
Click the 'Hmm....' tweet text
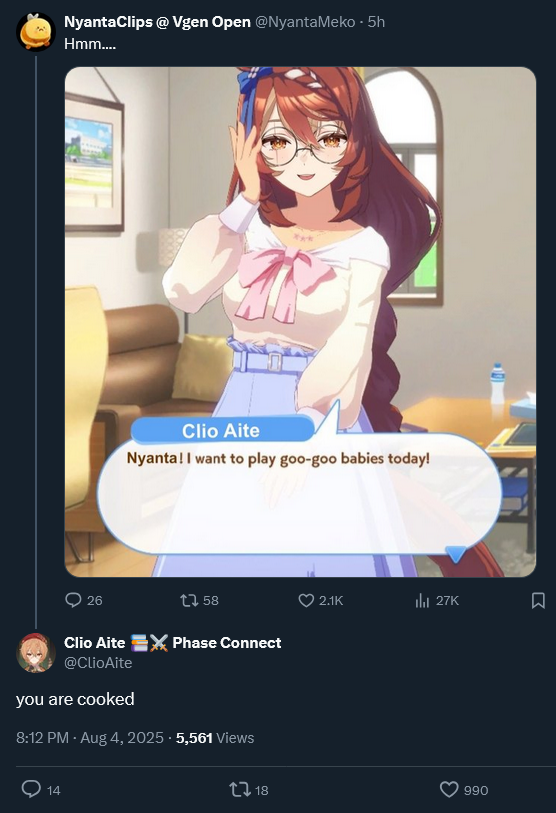click(90, 44)
